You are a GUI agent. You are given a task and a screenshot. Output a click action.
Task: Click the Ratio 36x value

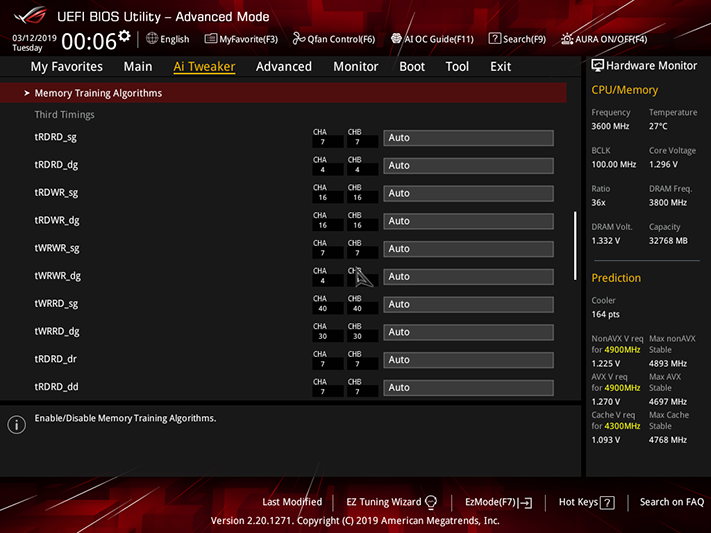pos(598,202)
